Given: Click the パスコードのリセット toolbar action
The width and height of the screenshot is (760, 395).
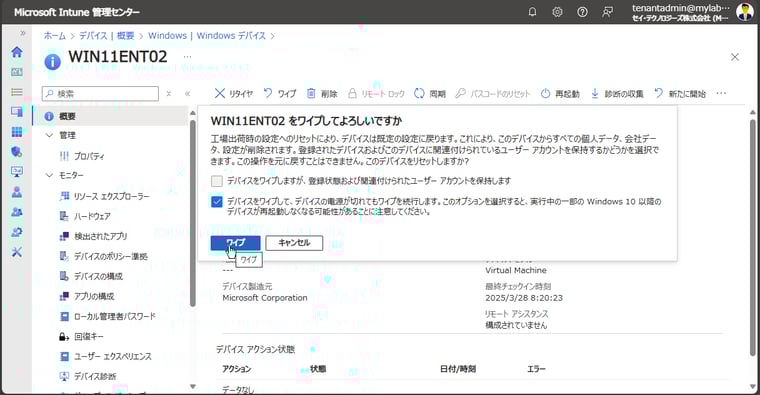Looking at the screenshot, I should (x=493, y=94).
